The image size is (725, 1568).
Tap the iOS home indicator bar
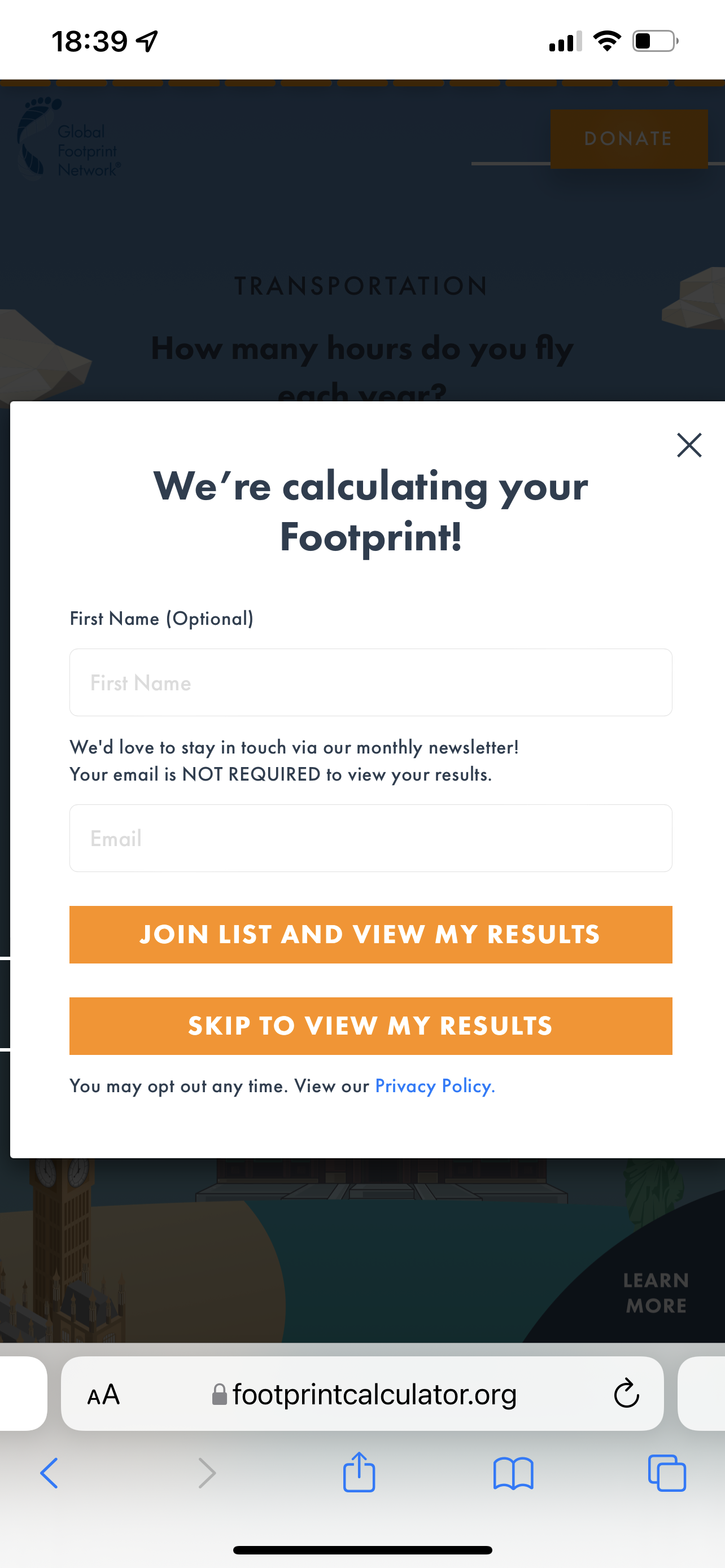pyautogui.click(x=362, y=1550)
